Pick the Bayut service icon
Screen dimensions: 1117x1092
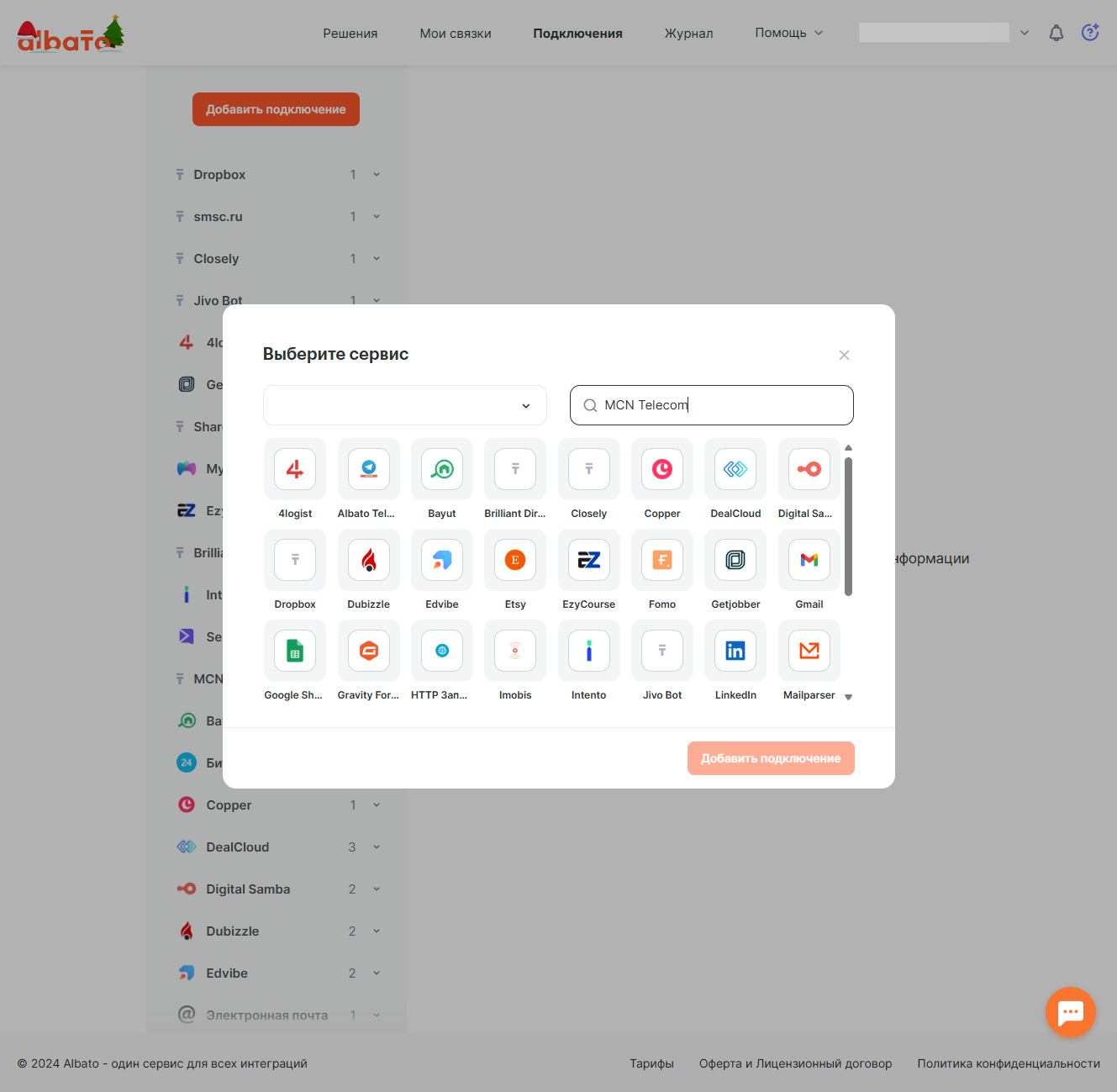pyautogui.click(x=442, y=469)
